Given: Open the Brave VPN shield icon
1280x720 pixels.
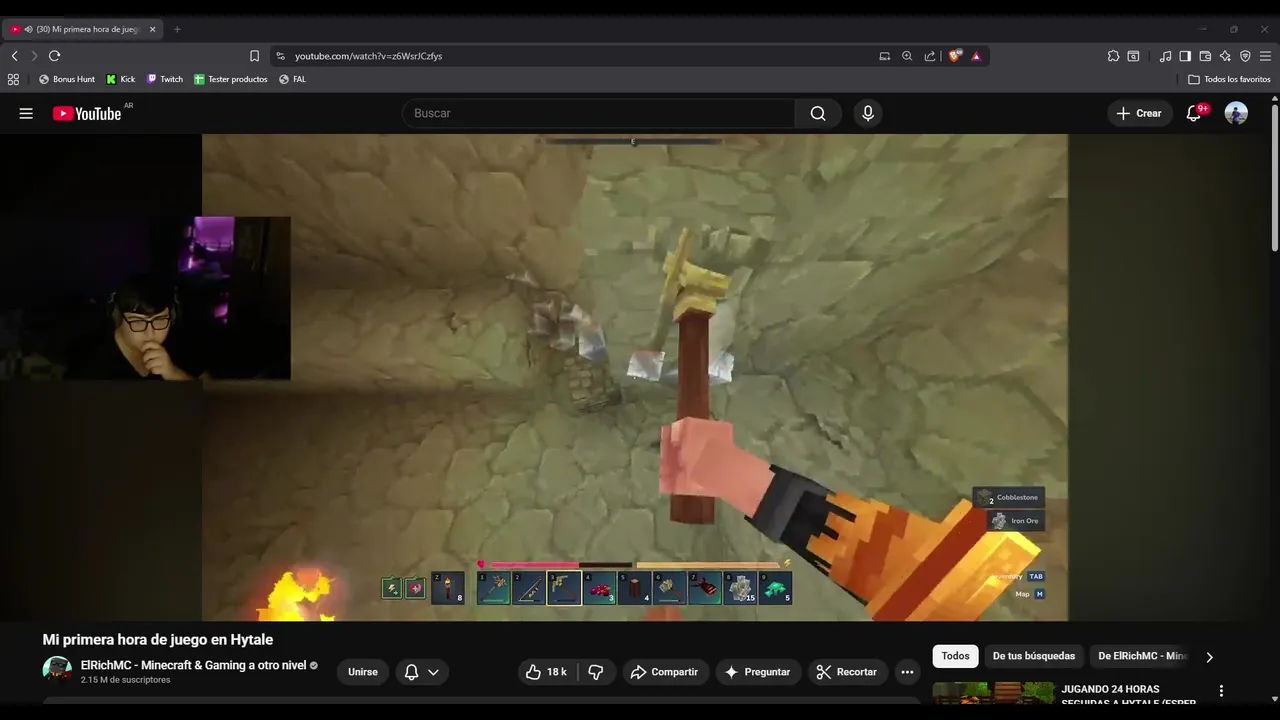Looking at the screenshot, I should (1245, 56).
